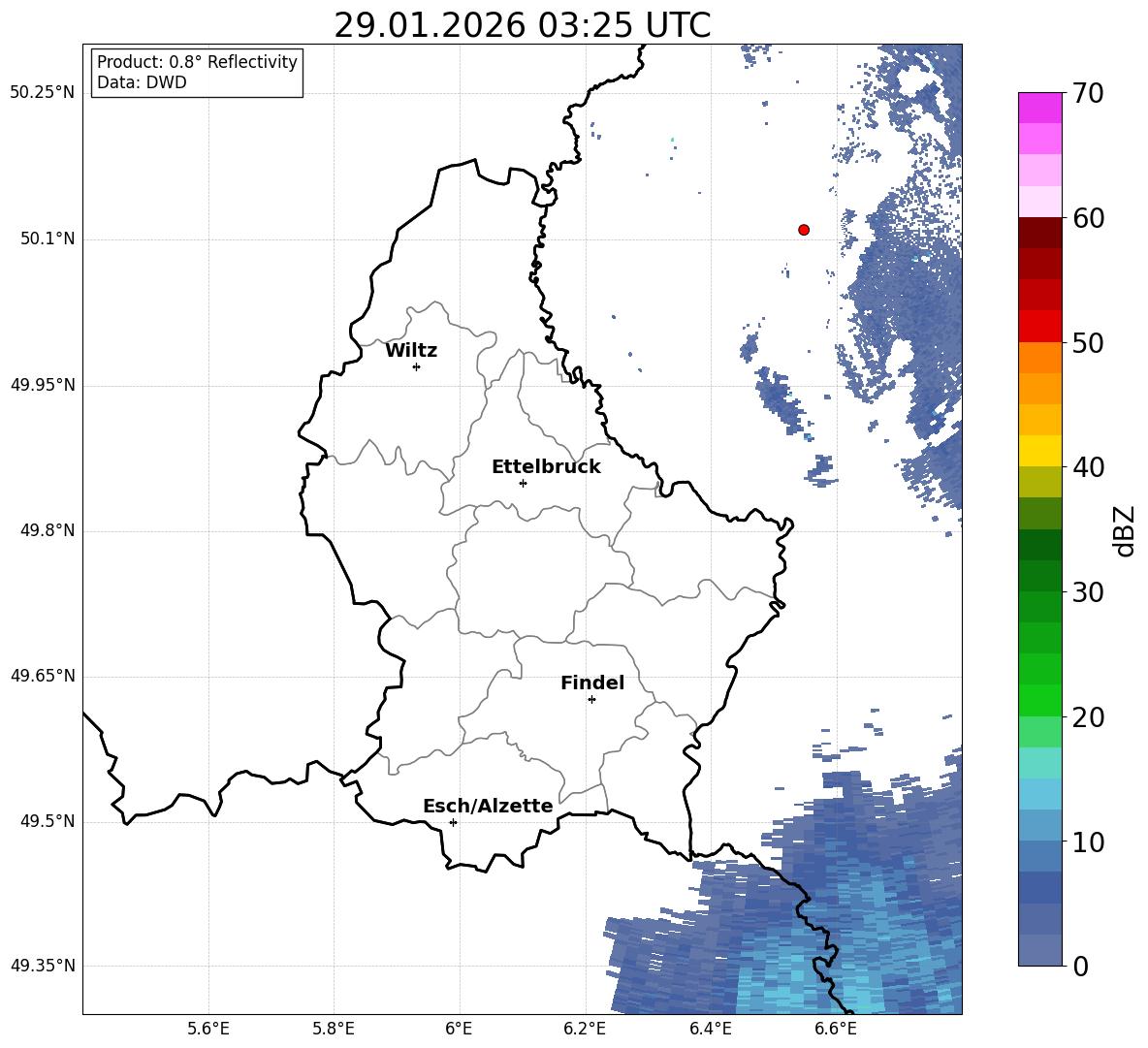Click the Ettelbruck station cross marker
This screenshot has width=1148, height=1048.
523,483
